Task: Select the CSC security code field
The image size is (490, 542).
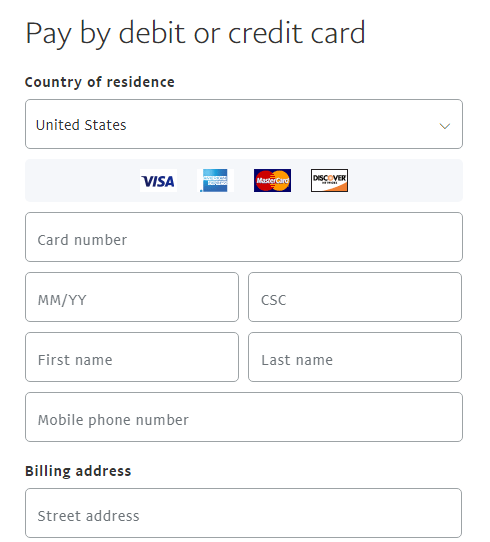Action: point(355,297)
